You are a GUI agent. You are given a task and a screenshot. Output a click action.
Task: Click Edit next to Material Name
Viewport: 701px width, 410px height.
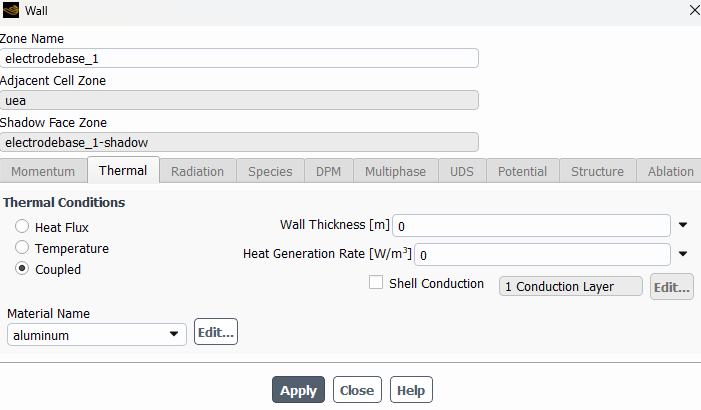click(x=215, y=332)
